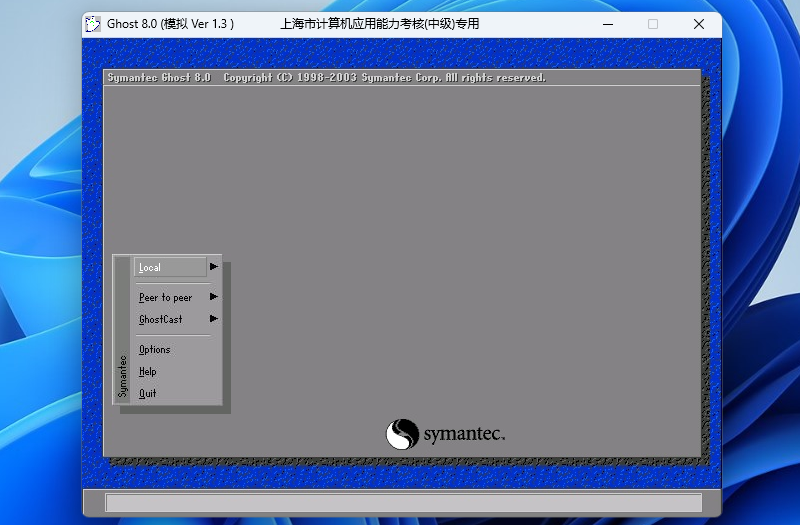This screenshot has height=525, width=800.
Task: Click the status bar field at bottom
Action: coord(404,503)
